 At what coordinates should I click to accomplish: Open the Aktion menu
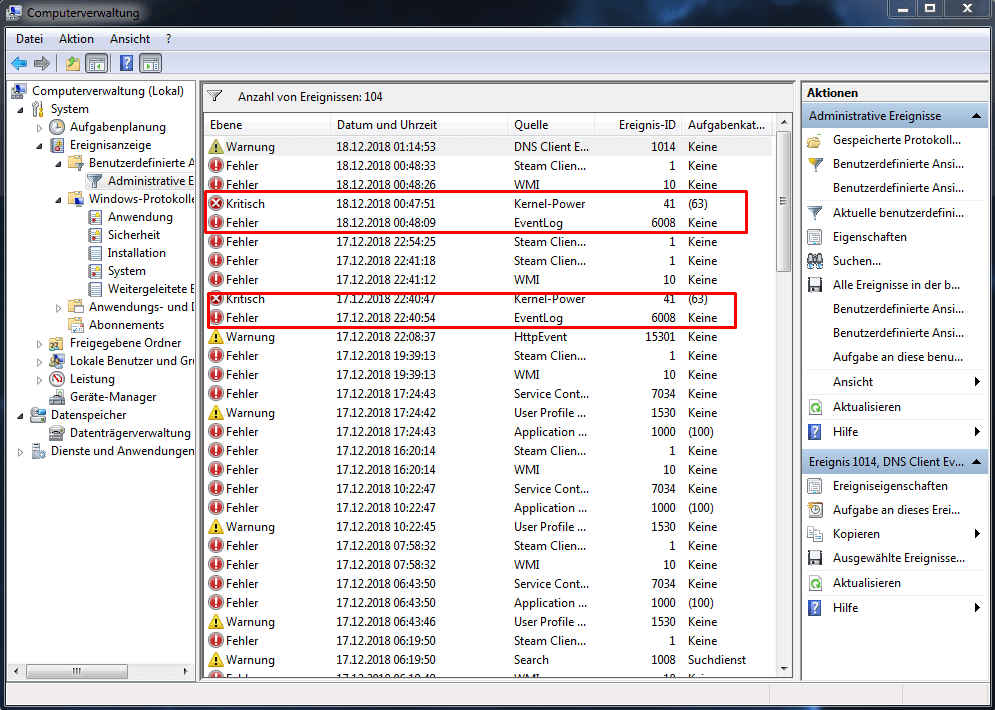pyautogui.click(x=76, y=39)
